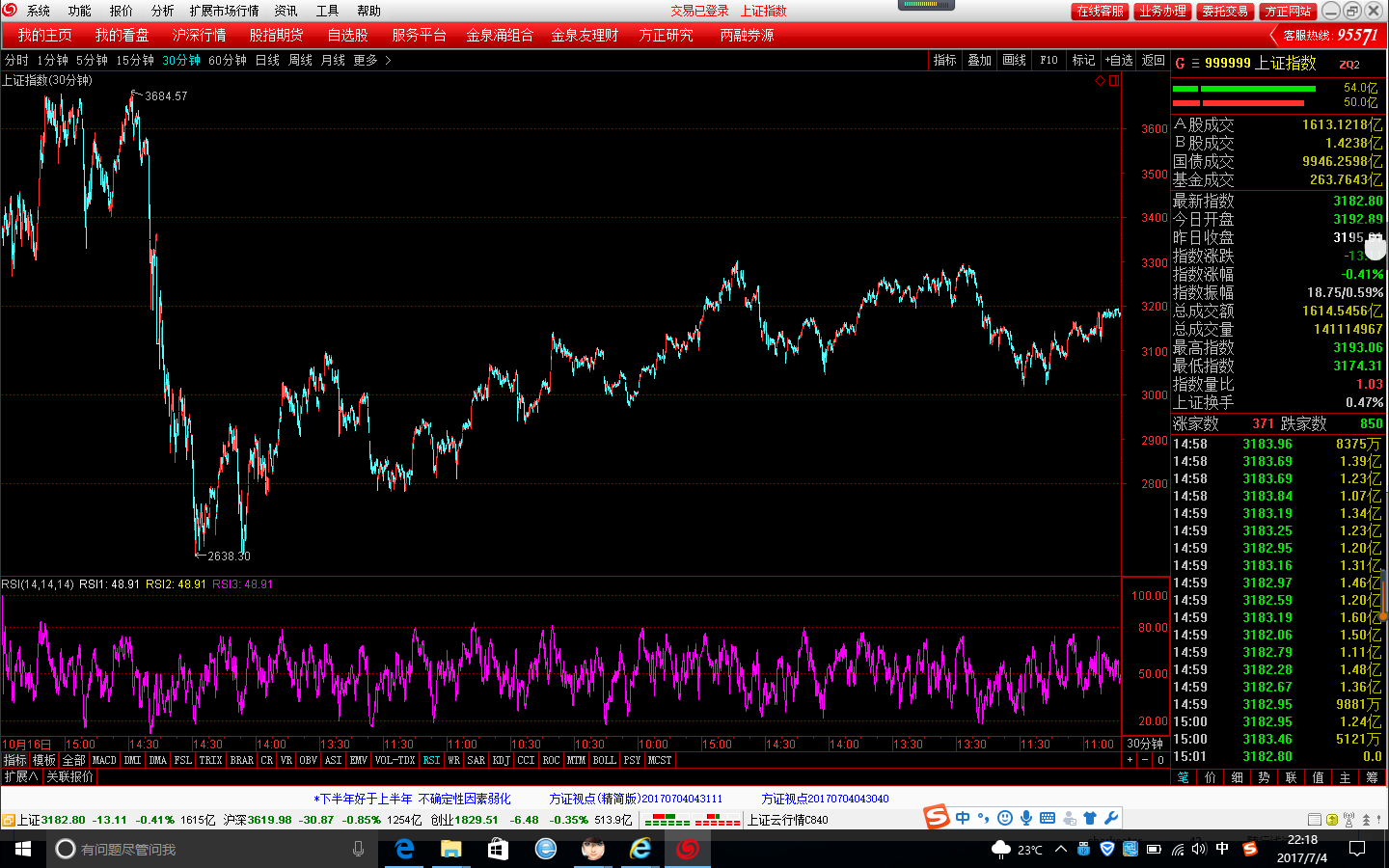1389x868 pixels.
Task: Click the 业务办理 button
Action: click(x=1162, y=11)
